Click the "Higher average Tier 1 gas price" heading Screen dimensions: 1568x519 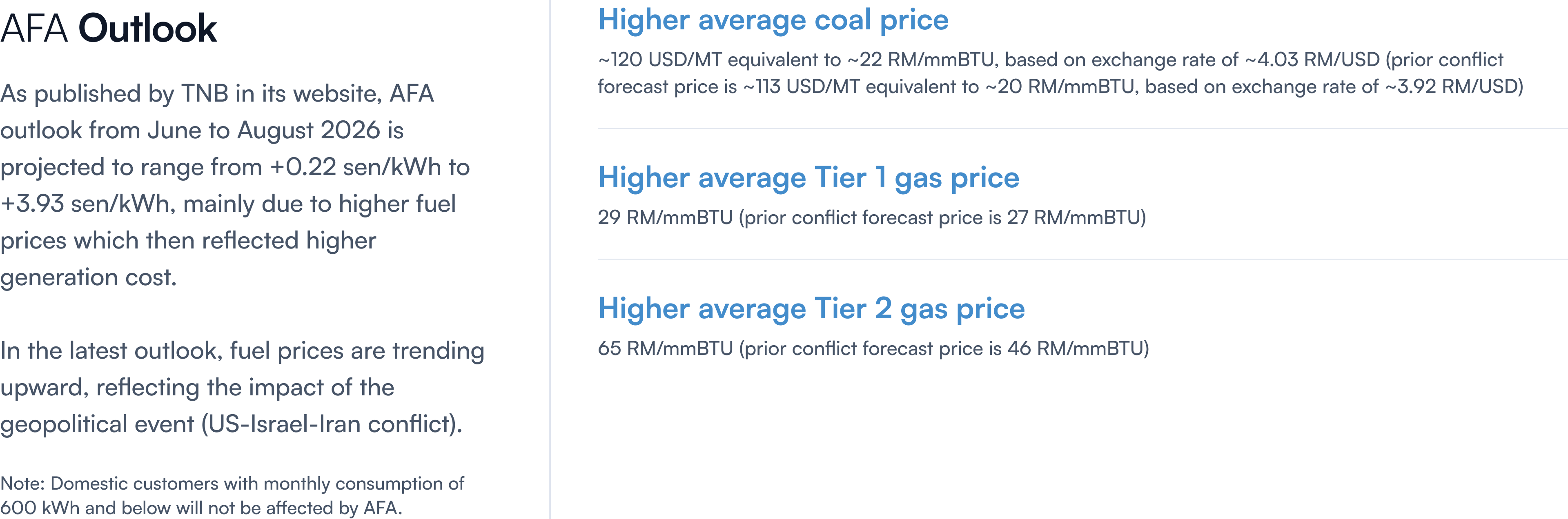808,177
